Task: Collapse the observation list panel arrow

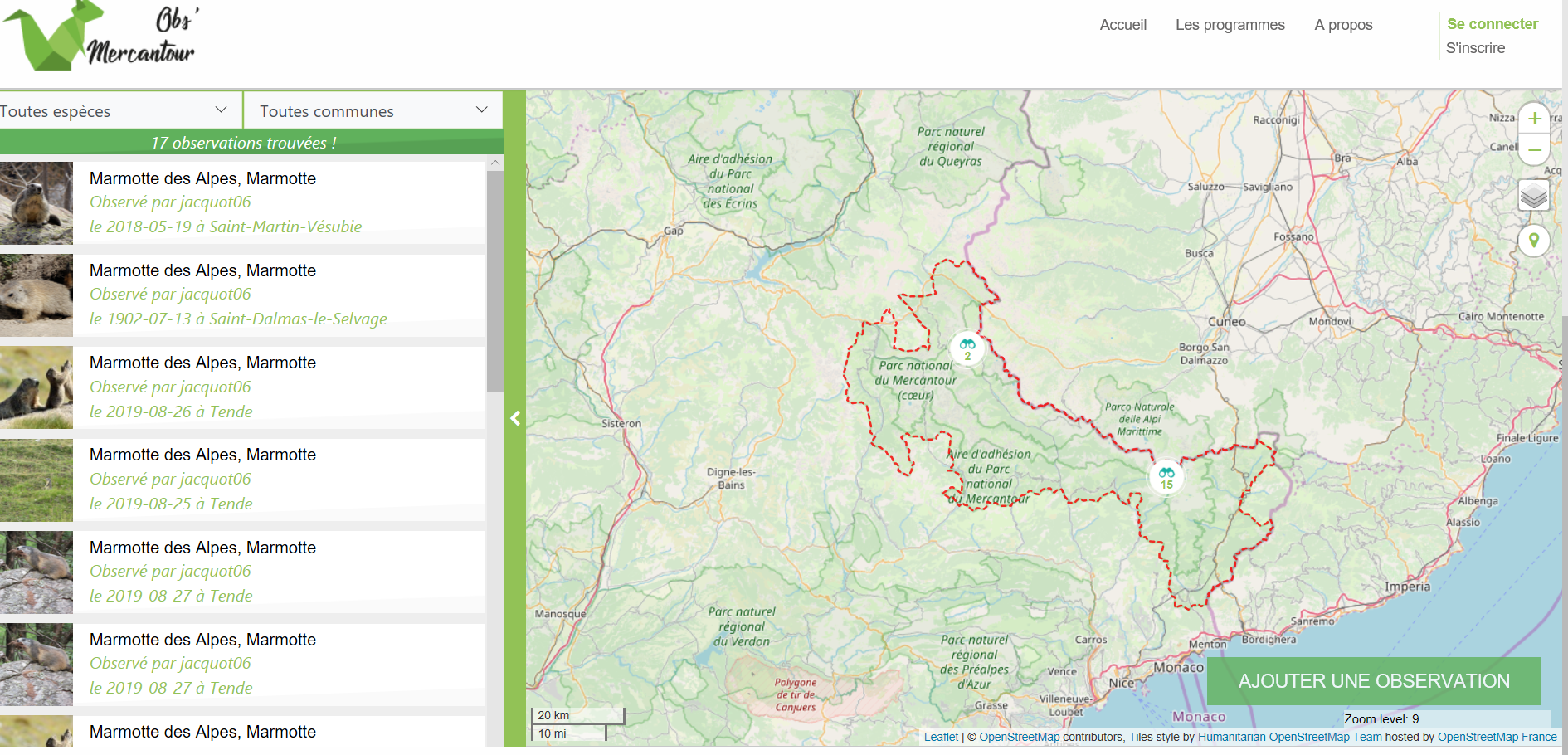Action: 515,418
